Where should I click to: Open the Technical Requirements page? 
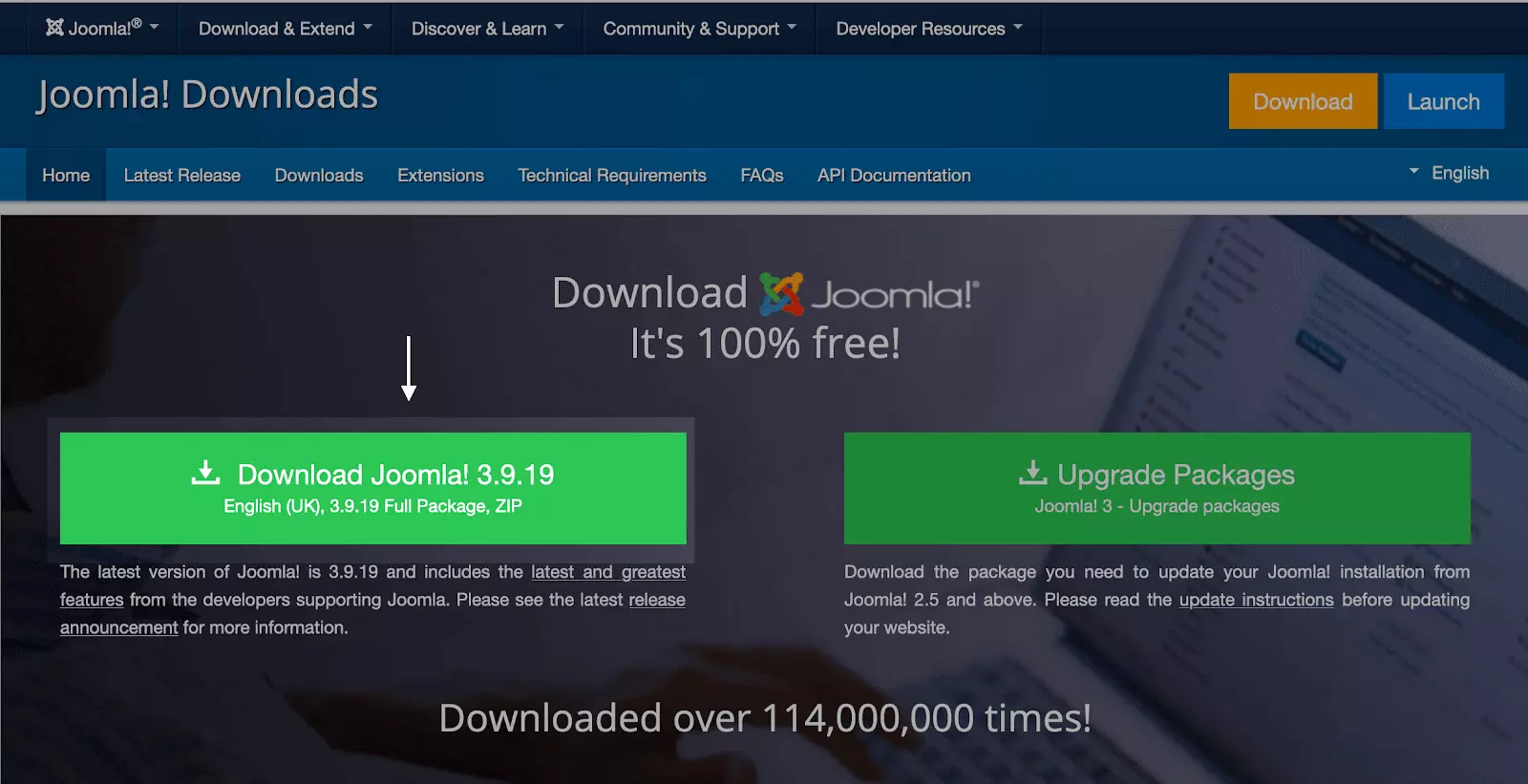(612, 176)
